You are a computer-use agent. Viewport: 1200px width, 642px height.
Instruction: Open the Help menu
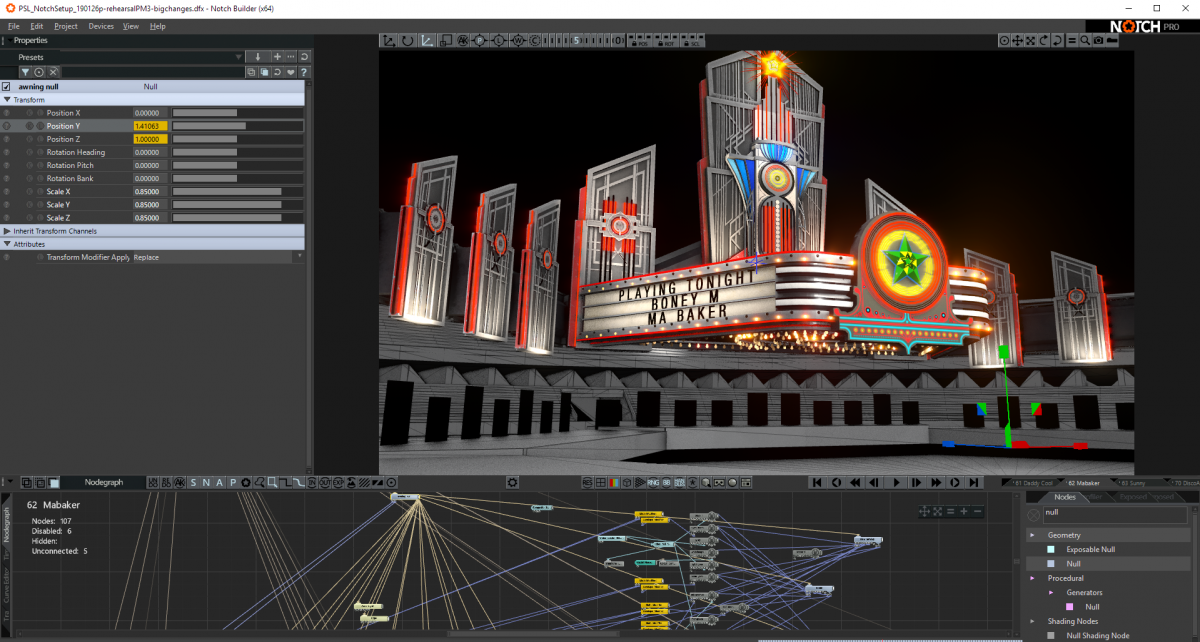coord(158,26)
